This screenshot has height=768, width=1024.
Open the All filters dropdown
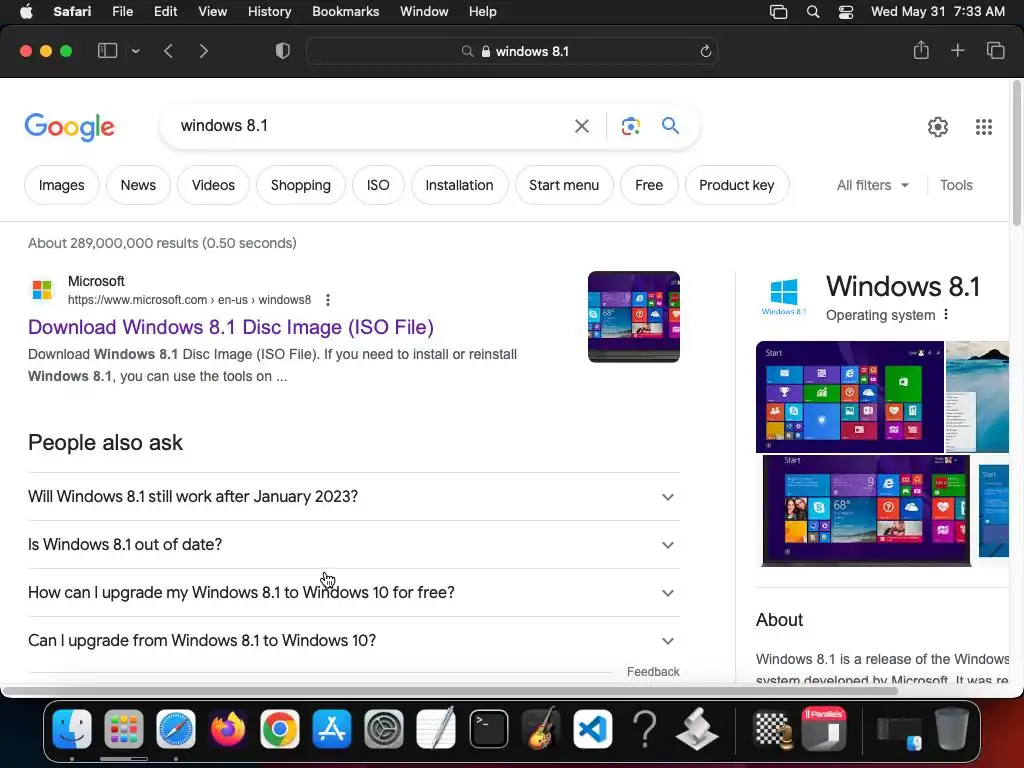872,185
